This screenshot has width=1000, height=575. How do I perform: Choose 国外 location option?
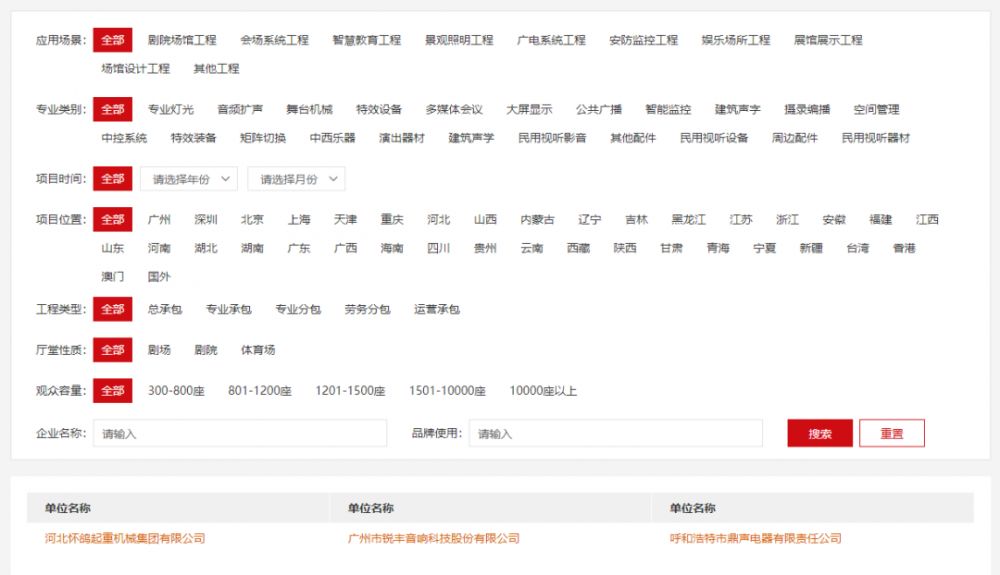pyautogui.click(x=159, y=276)
